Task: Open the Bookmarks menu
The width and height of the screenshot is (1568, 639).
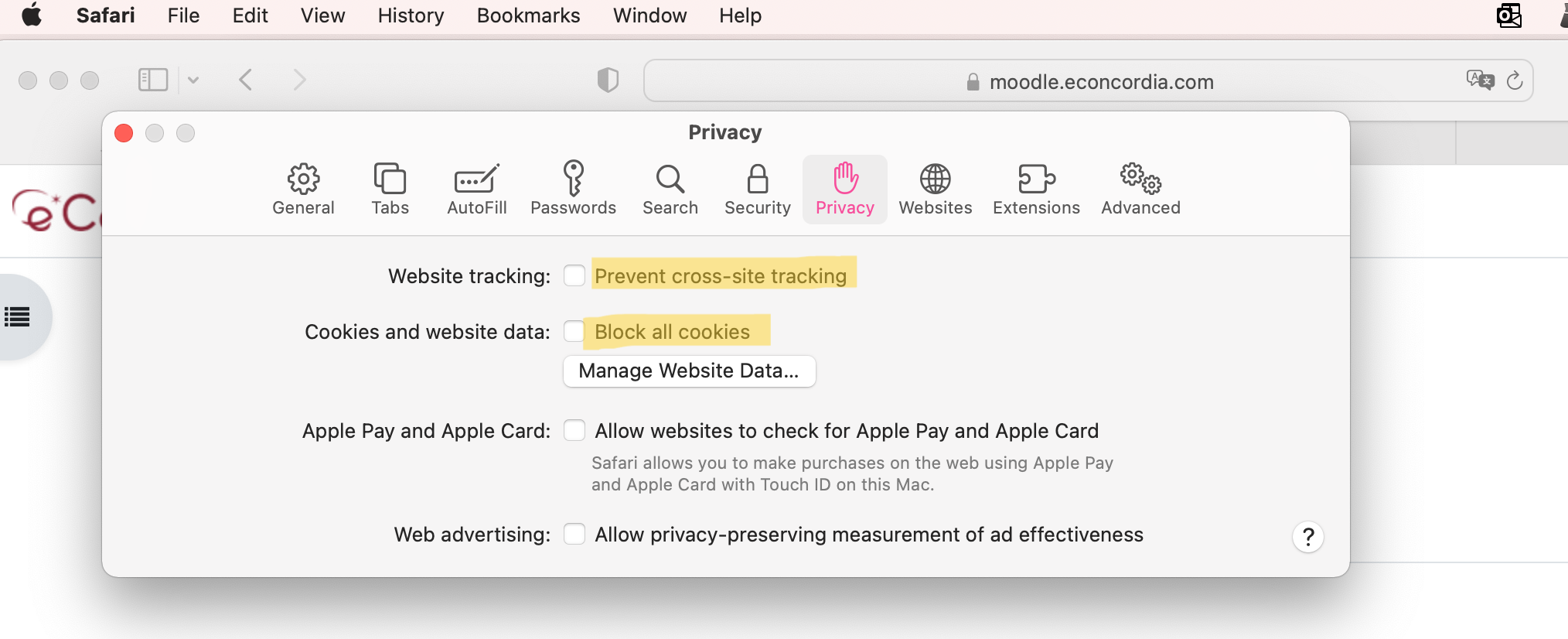Action: pyautogui.click(x=528, y=15)
